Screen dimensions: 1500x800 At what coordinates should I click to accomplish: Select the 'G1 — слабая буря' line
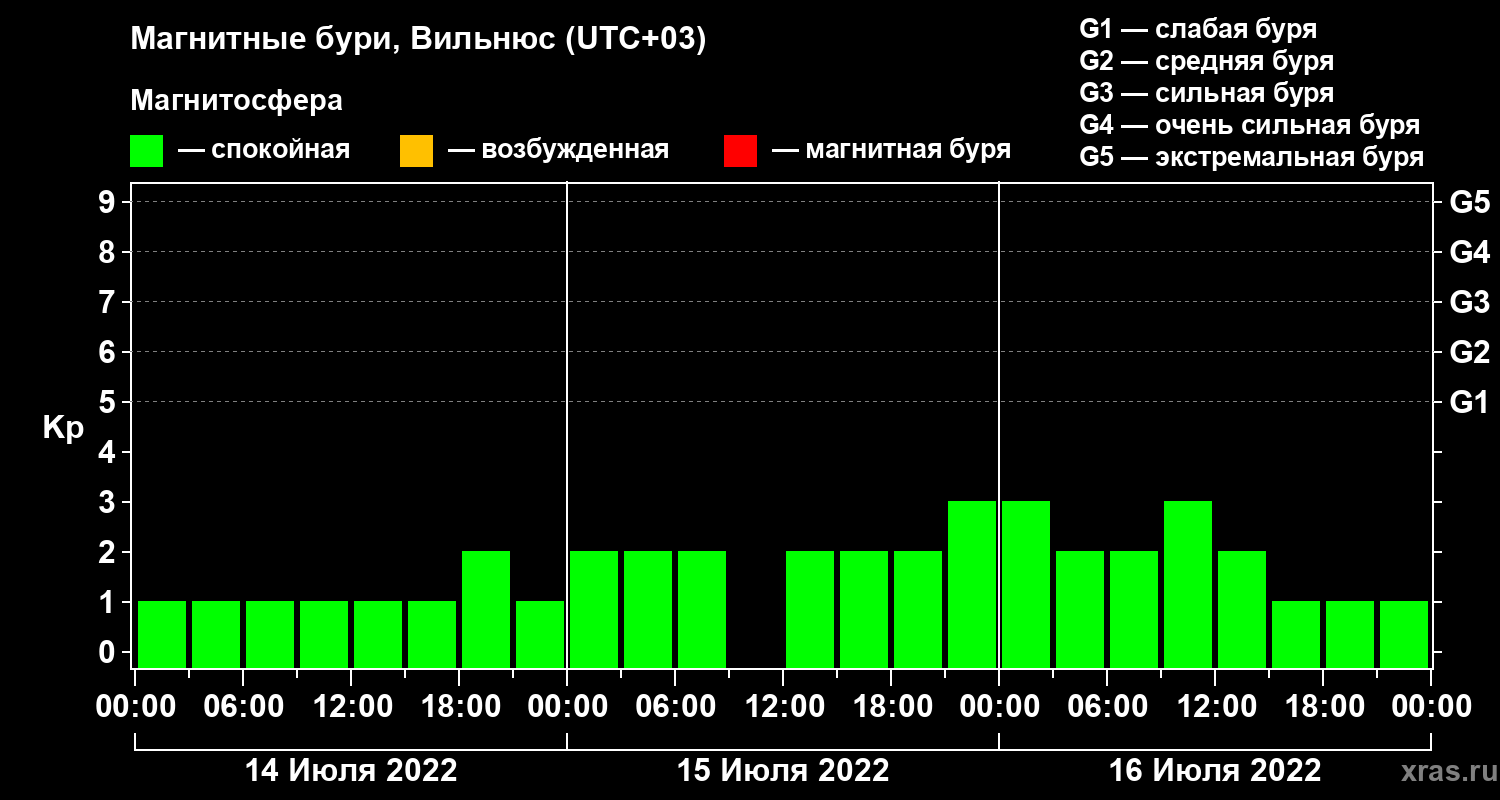click(1198, 29)
